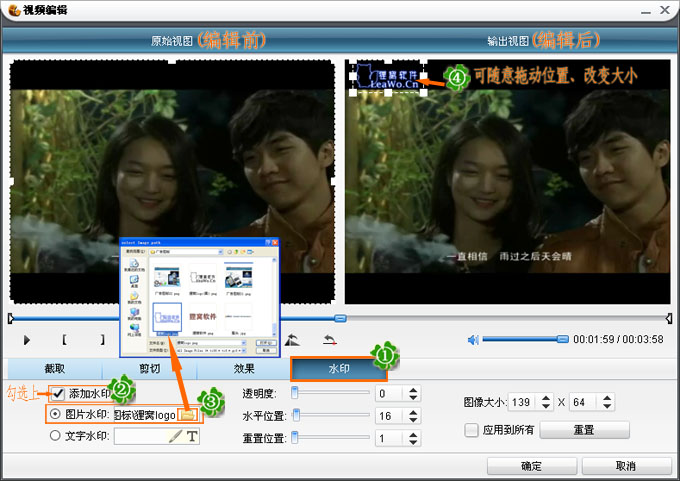This screenshot has width=680, height=481.
Task: Open text watermark font settings icon
Action: pos(192,436)
